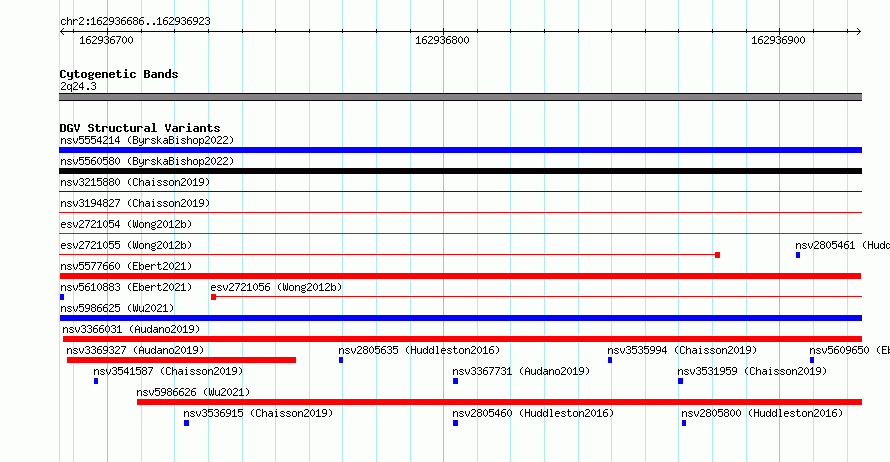Click label nsv3215880 (Chaisson2019)
This screenshot has width=890, height=462.
point(135,182)
